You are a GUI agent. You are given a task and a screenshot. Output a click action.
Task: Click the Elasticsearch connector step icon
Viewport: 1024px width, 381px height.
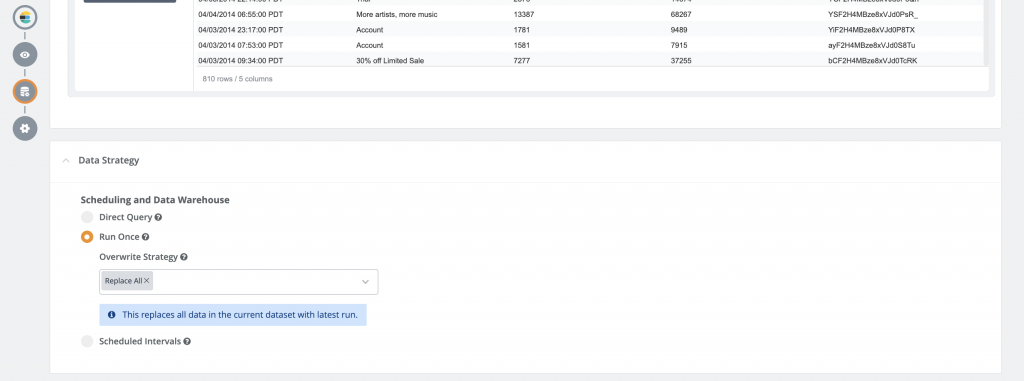(x=25, y=18)
